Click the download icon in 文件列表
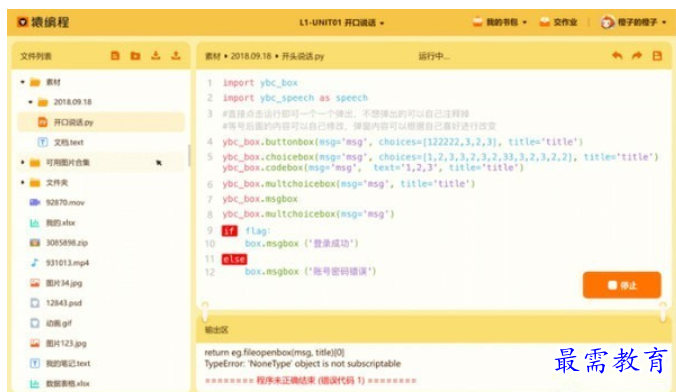 tap(156, 56)
